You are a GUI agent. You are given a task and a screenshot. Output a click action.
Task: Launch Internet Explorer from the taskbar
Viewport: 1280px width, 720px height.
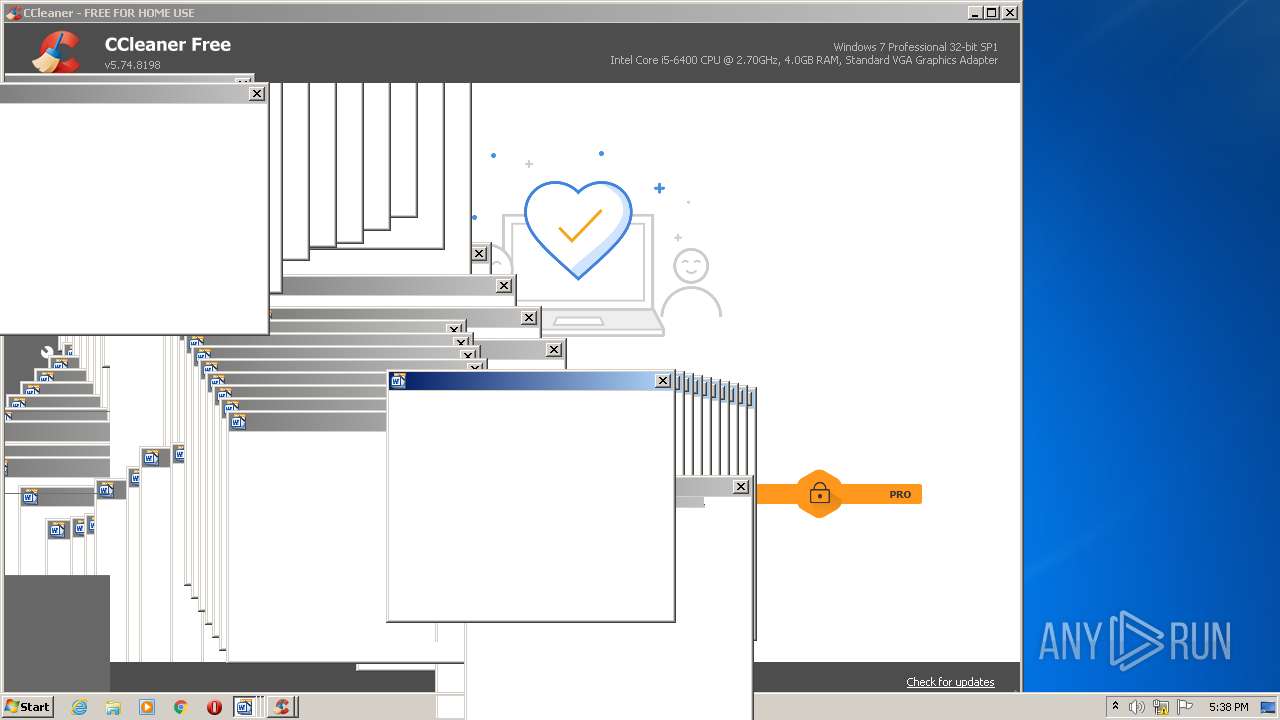[79, 707]
